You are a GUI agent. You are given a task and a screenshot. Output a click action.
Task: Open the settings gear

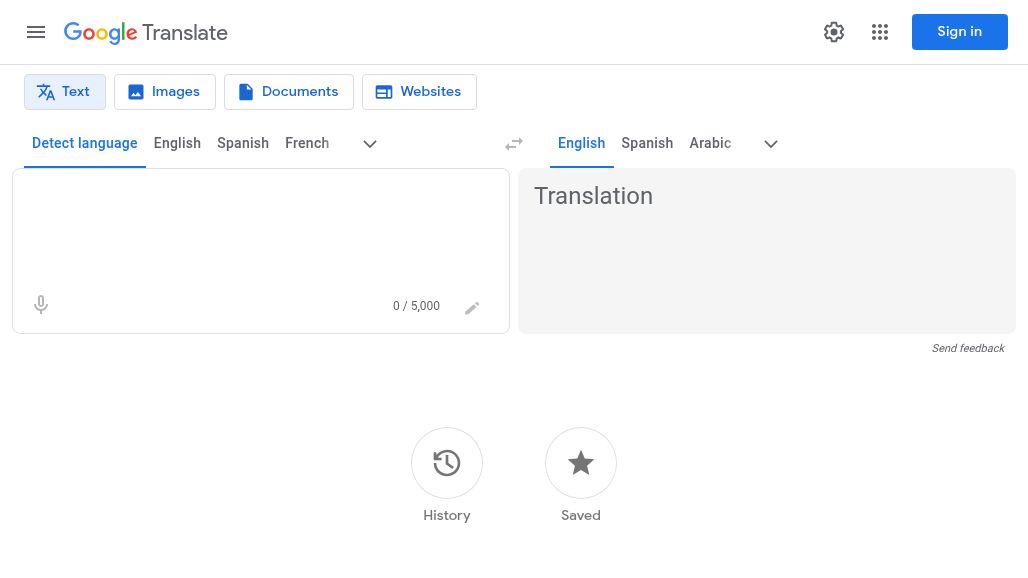click(834, 32)
